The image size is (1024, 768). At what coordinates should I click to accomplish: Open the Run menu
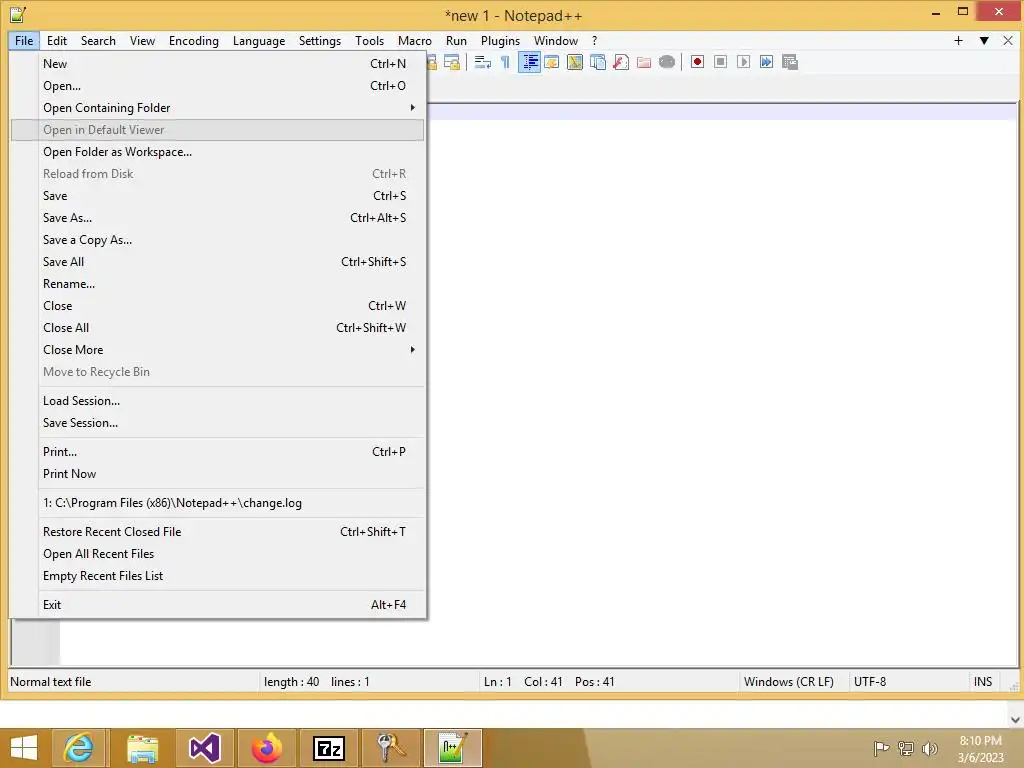pyautogui.click(x=456, y=40)
